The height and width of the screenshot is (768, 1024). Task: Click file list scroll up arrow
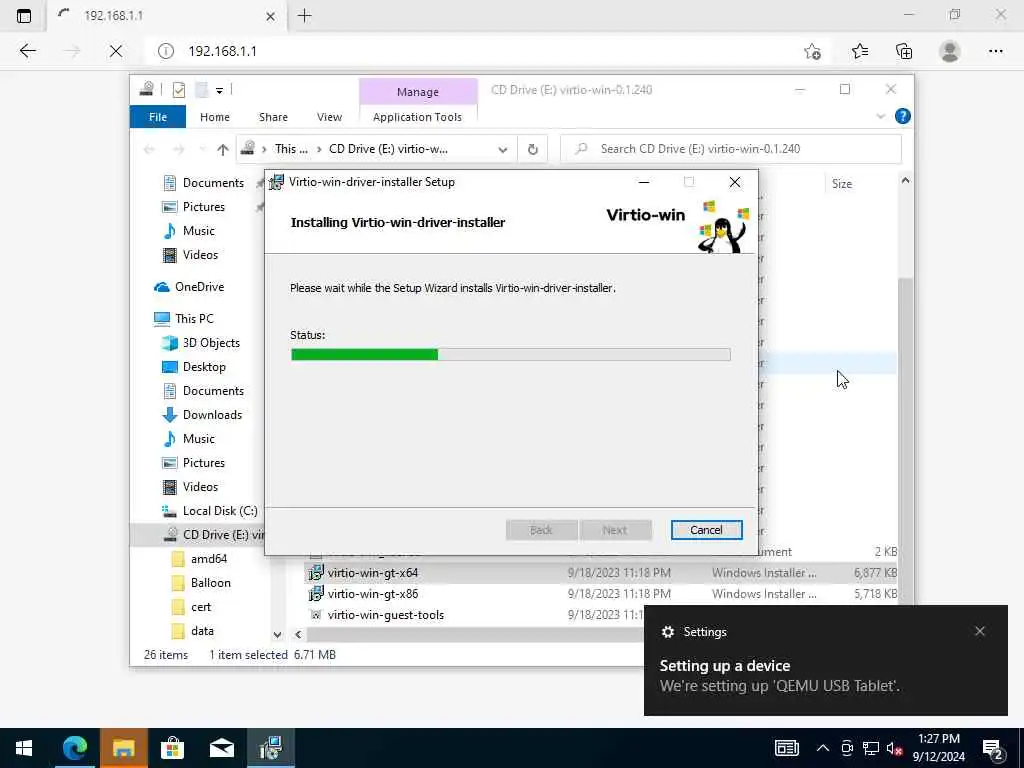click(905, 180)
